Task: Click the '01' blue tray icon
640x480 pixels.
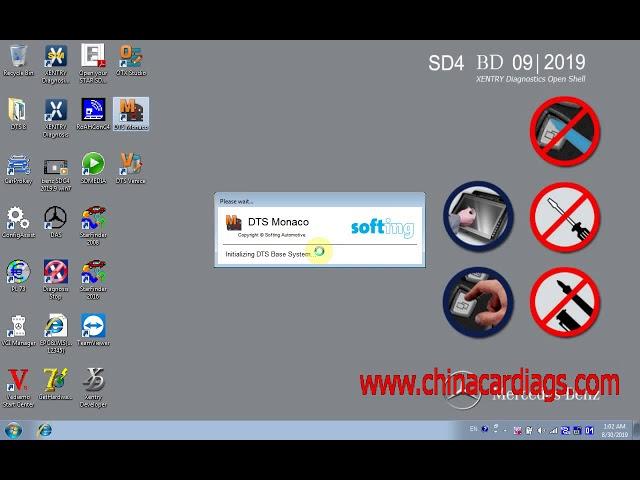Action: [x=589, y=430]
